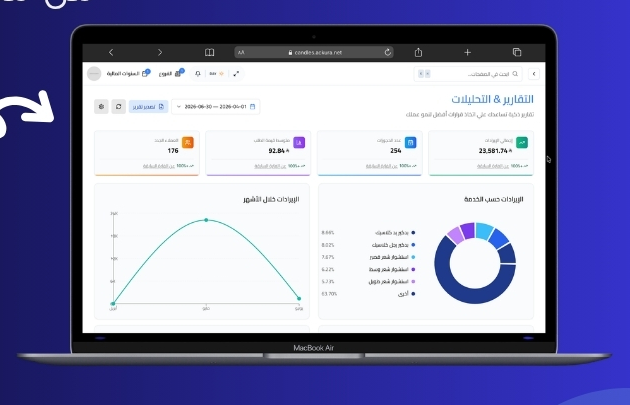This screenshot has height=405, width=630.
Task: Toggle the sun light theme icon
Action: click(221, 74)
